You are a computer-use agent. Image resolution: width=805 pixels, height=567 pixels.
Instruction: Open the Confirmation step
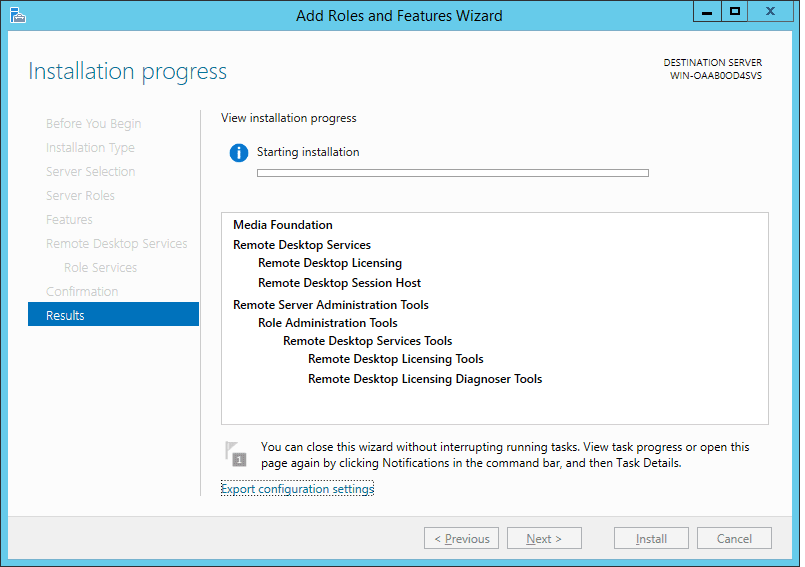tap(82, 291)
